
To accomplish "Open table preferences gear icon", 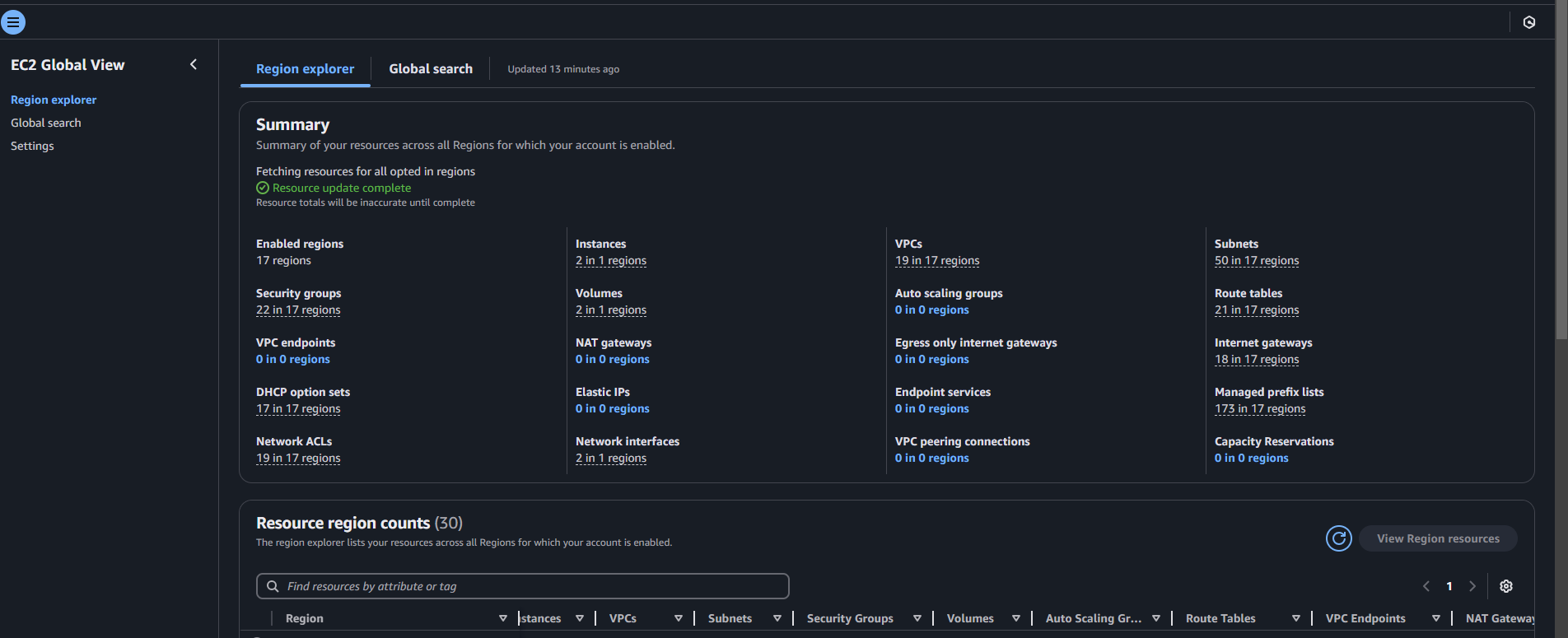I will click(1506, 586).
